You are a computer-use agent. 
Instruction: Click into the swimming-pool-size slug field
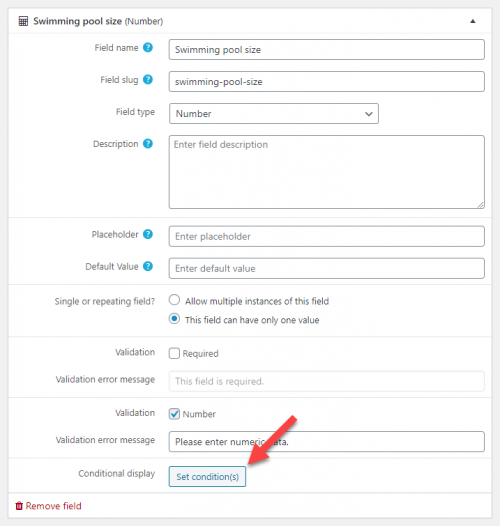(327, 82)
